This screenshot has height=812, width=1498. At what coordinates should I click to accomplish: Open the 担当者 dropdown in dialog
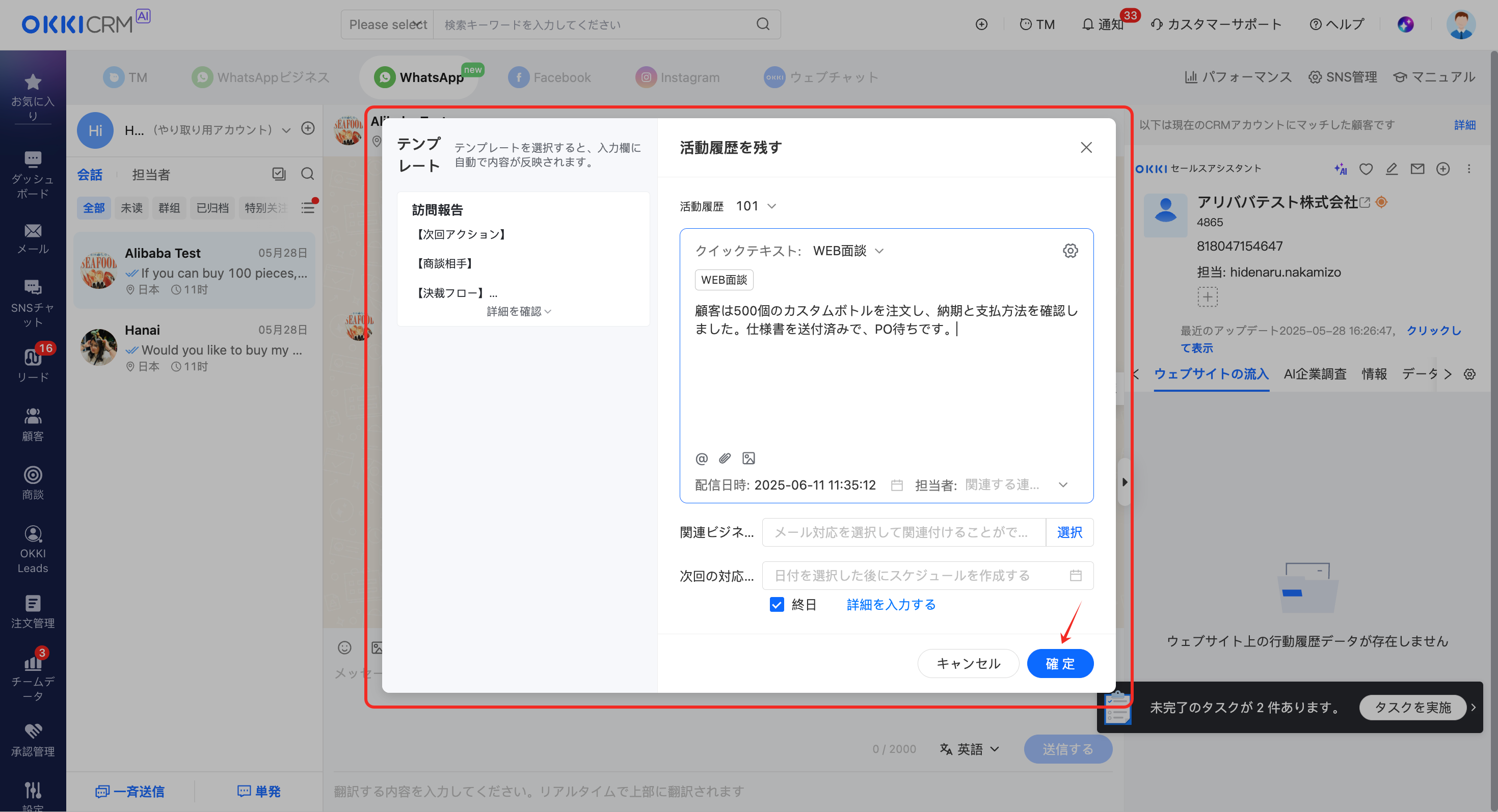tap(1015, 485)
